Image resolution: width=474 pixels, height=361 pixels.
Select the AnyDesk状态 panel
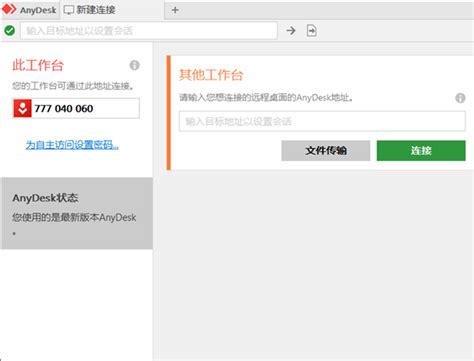click(x=77, y=213)
